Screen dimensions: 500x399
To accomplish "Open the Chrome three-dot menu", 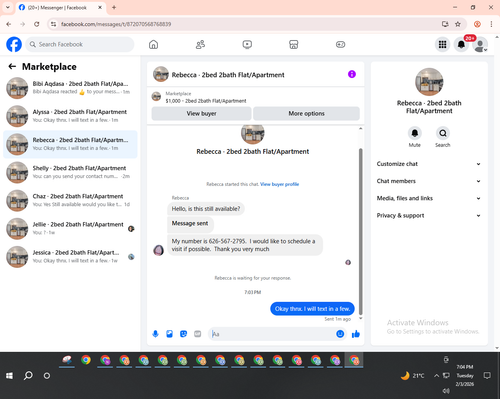I will [491, 24].
